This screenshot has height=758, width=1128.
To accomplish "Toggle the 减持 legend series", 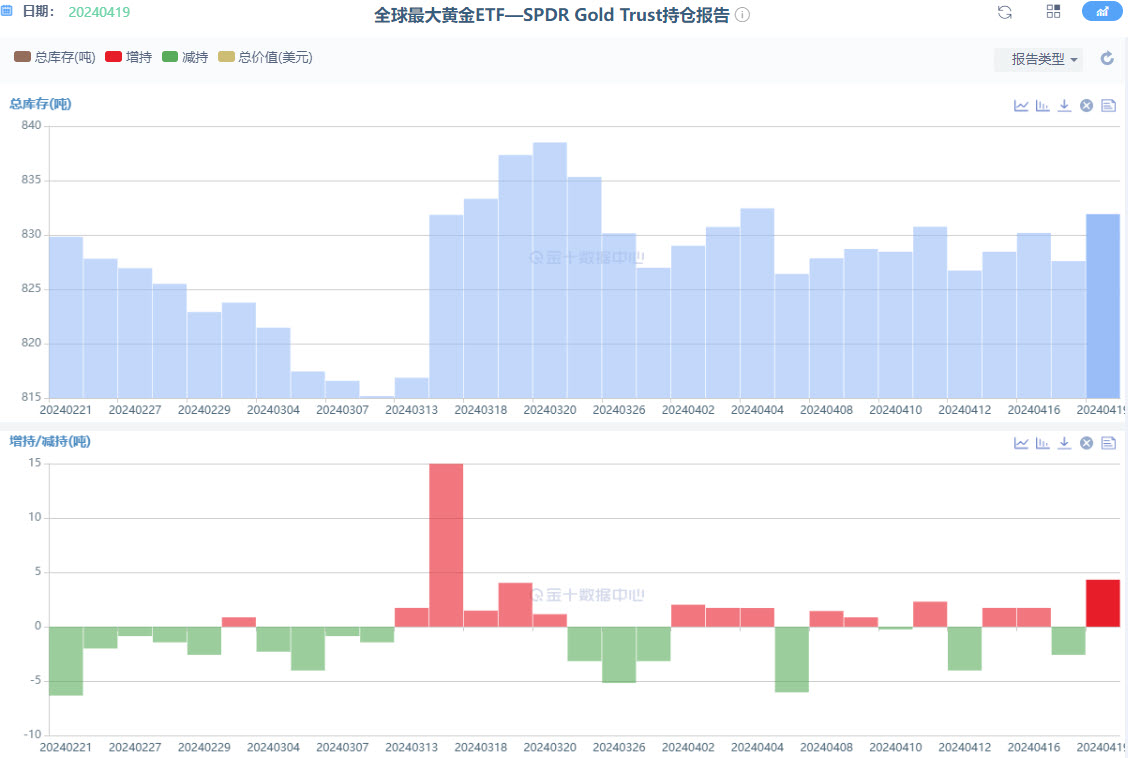I will tap(185, 57).
